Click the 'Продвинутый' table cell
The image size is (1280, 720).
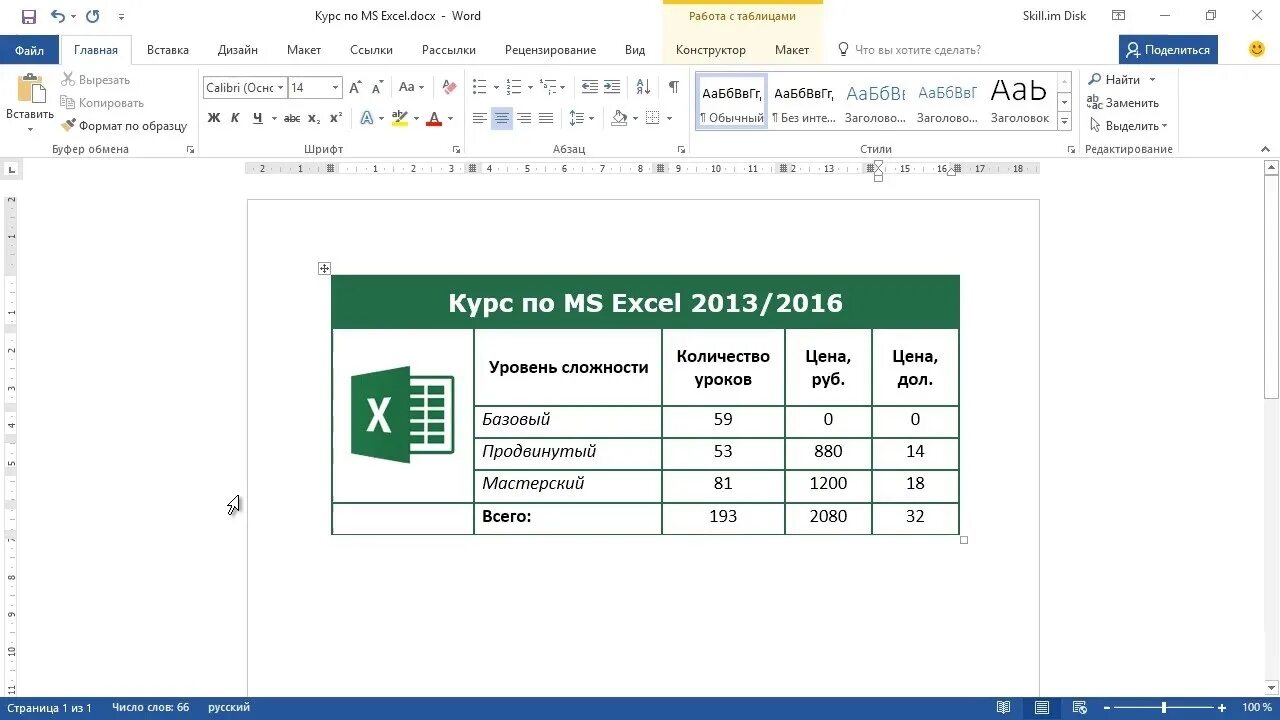(x=568, y=452)
